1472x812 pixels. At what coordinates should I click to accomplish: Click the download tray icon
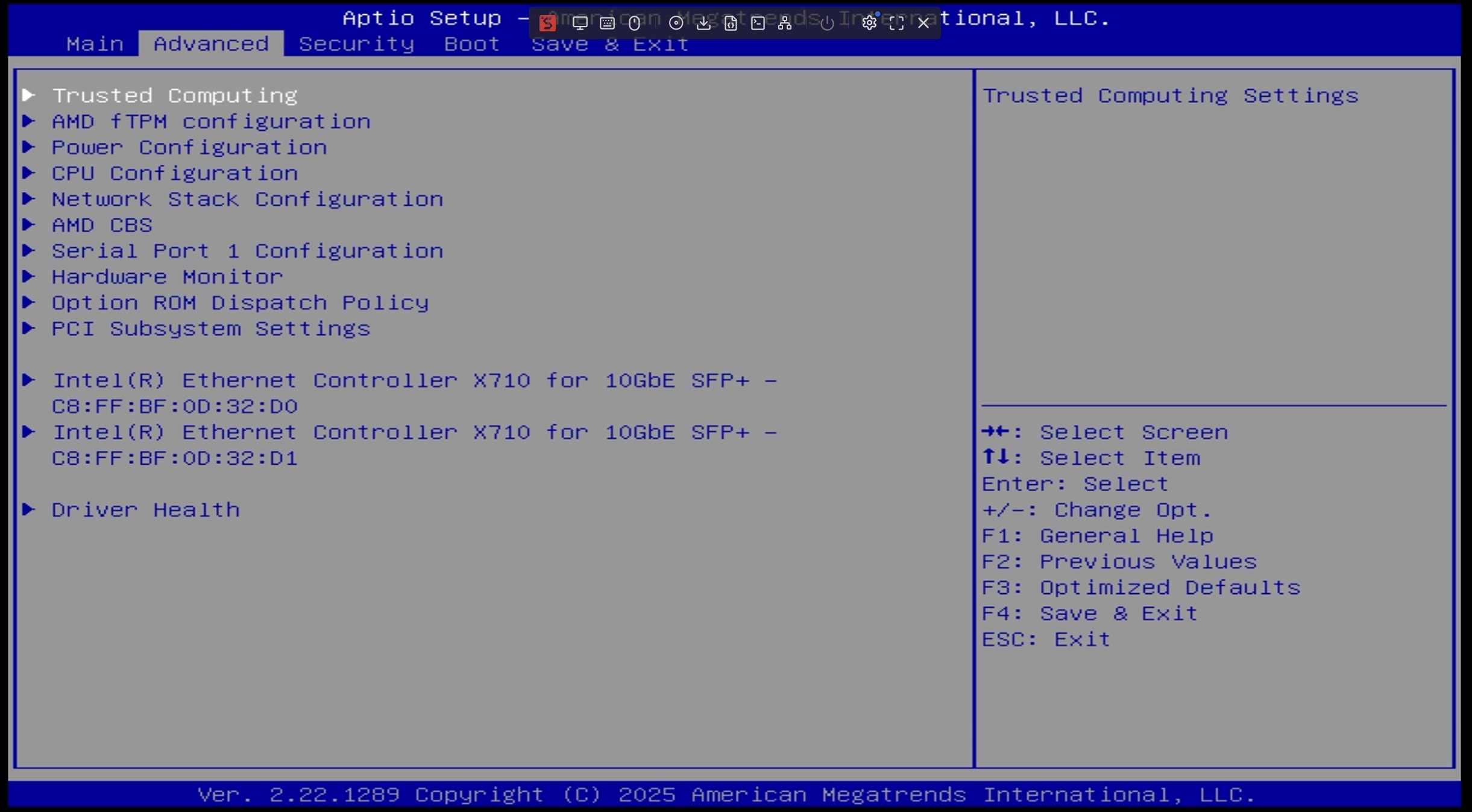(703, 23)
